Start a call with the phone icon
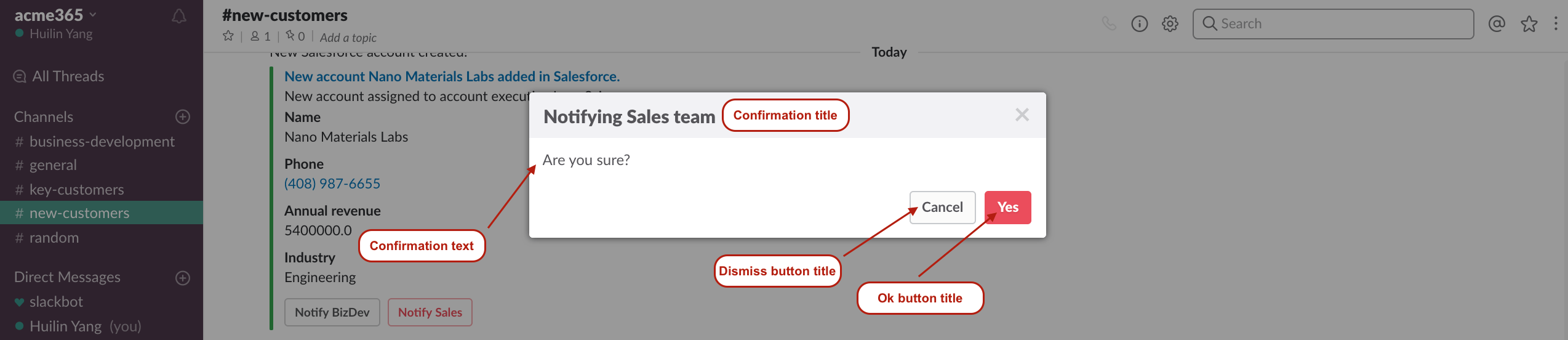This screenshot has height=340, width=1568. 1109,23
